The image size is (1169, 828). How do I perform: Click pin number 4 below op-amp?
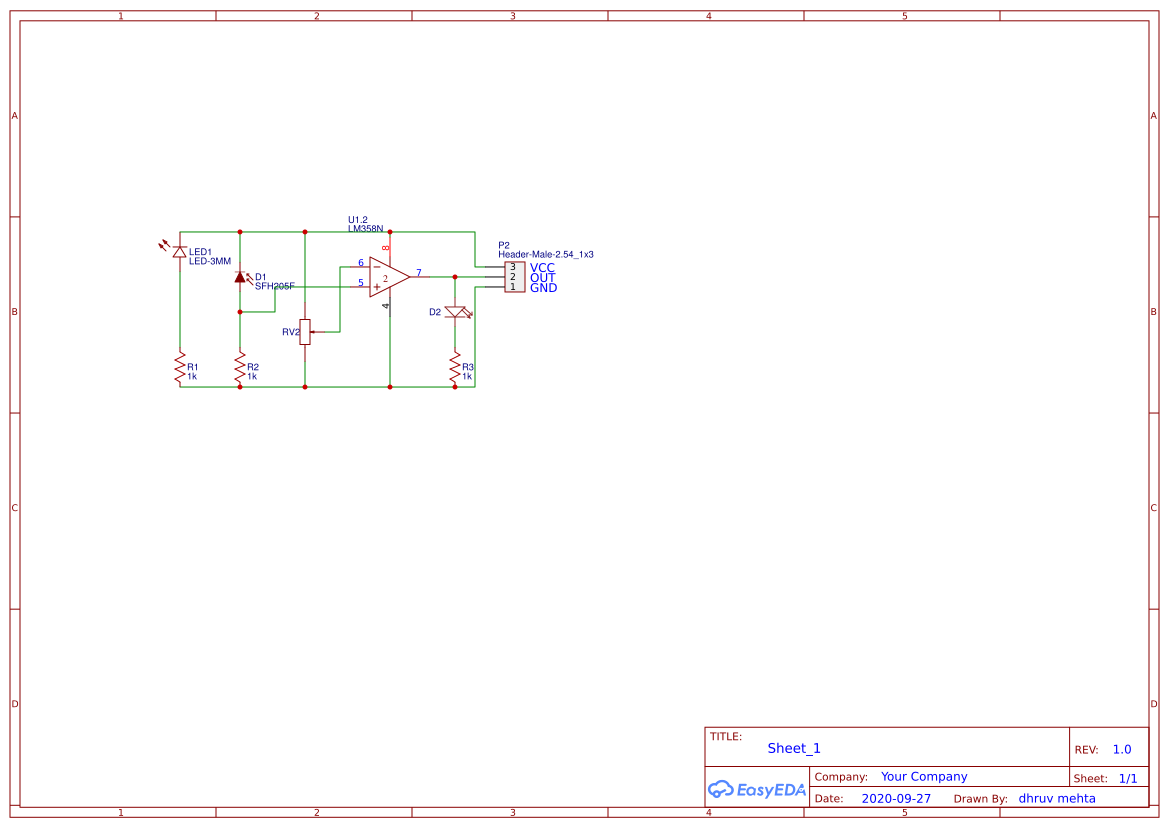click(385, 306)
